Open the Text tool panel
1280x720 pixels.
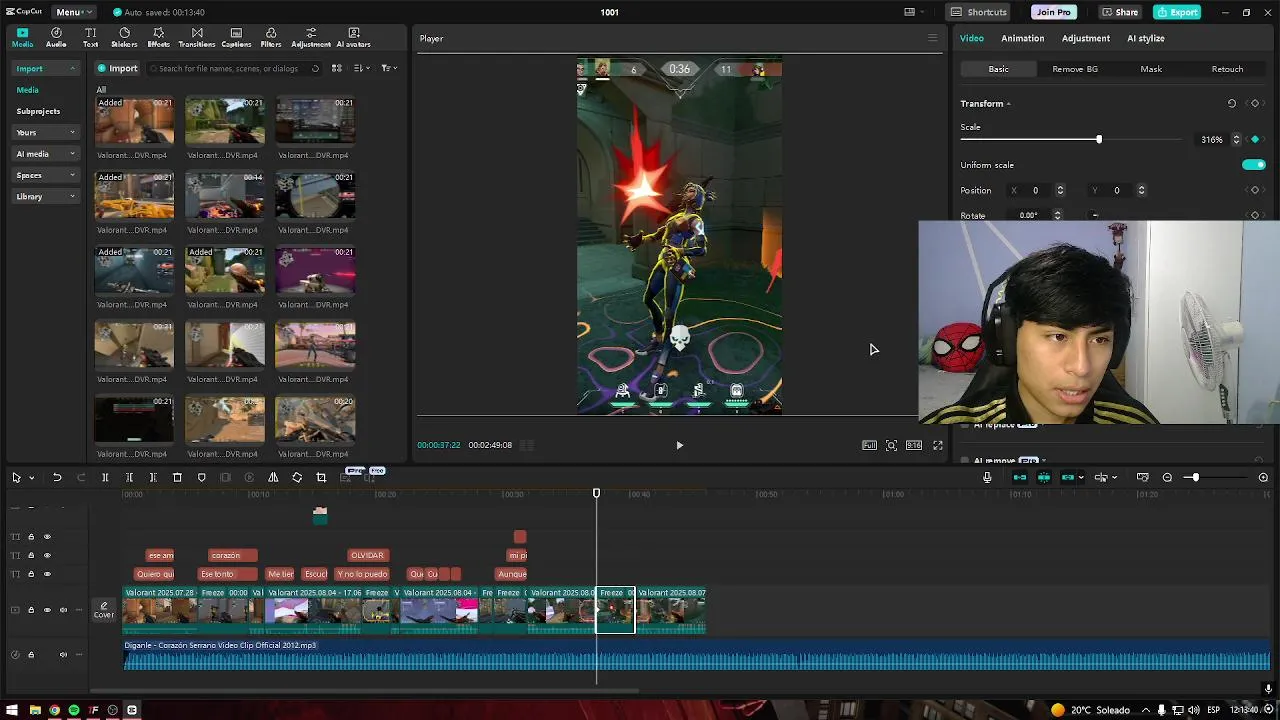click(x=90, y=38)
